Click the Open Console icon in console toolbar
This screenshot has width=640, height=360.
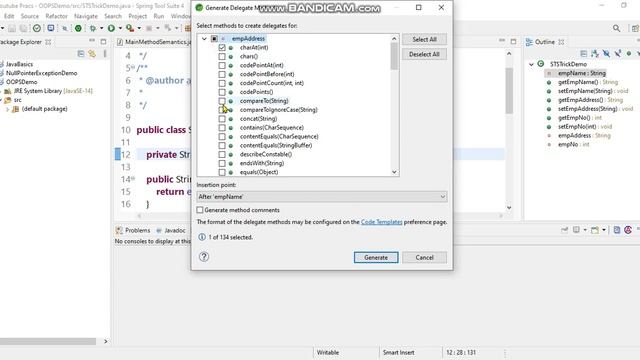coord(595,230)
